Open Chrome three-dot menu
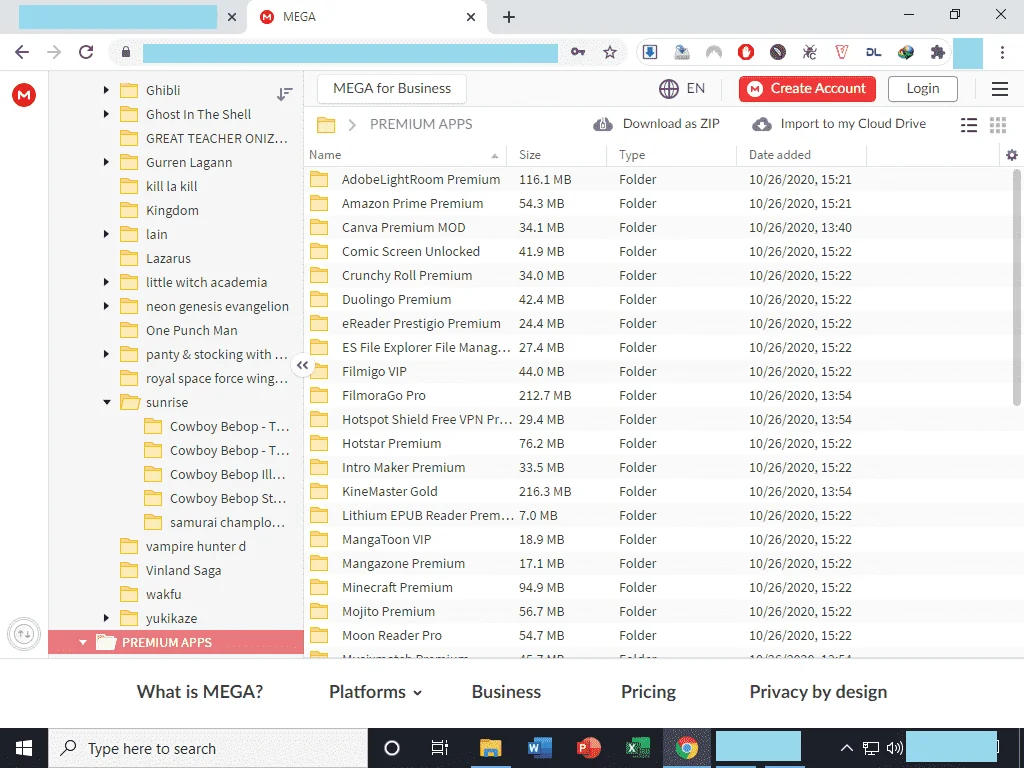 [x=1002, y=52]
